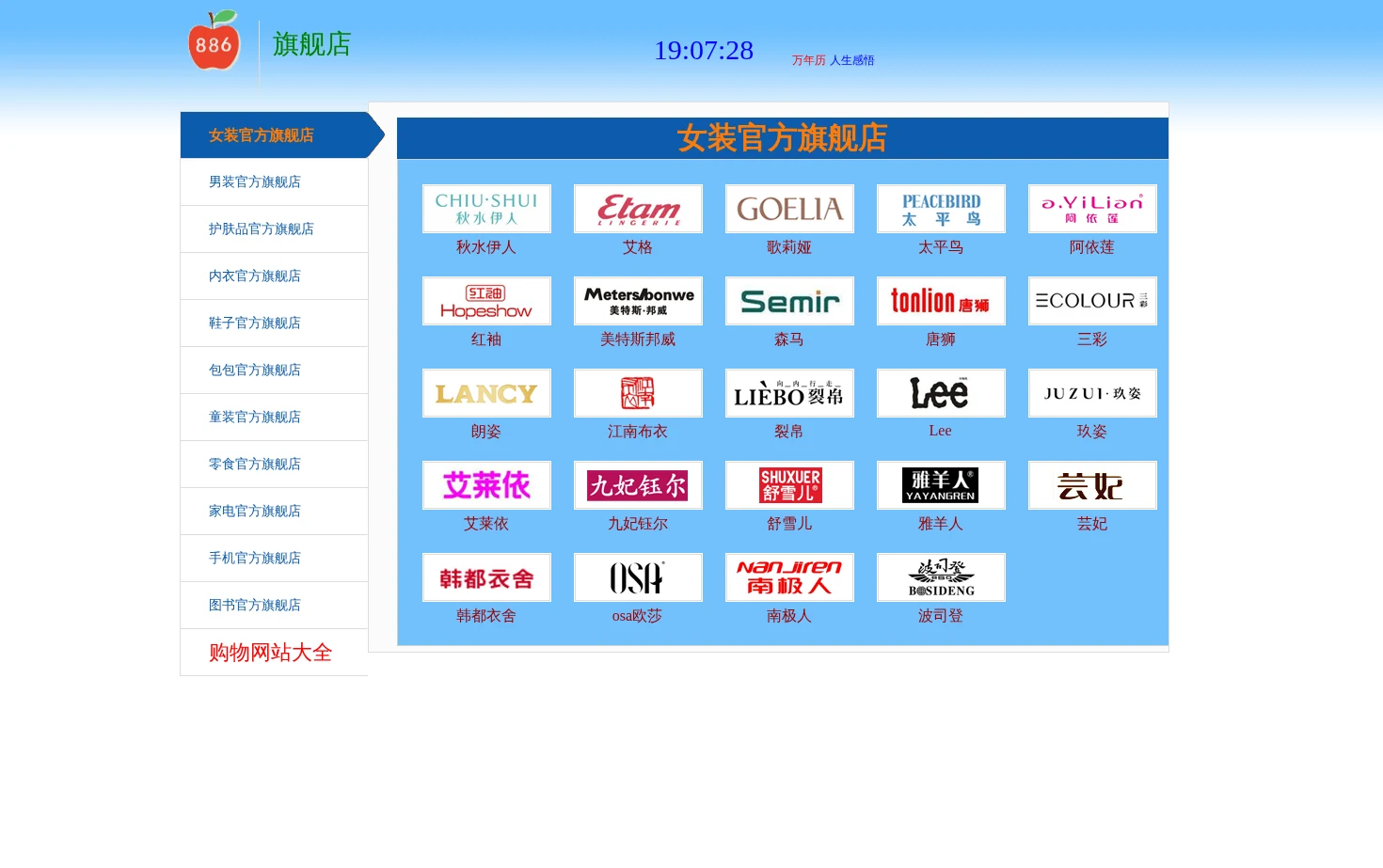Open the ECOLOUR 三彩 logo
The height and width of the screenshot is (868, 1383).
pyautogui.click(x=1092, y=301)
